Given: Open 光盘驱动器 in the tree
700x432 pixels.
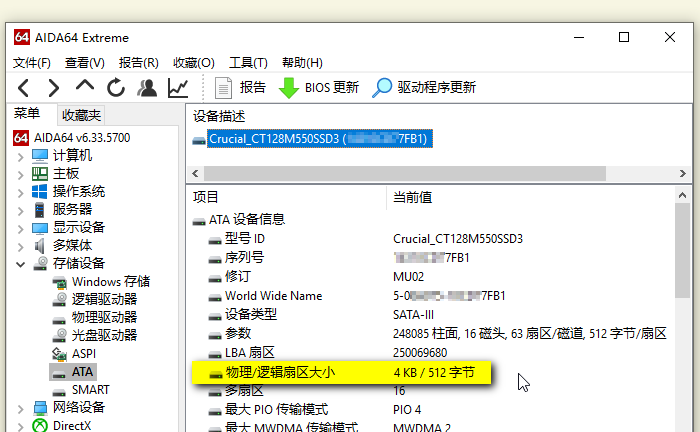Looking at the screenshot, I should click(95, 335).
